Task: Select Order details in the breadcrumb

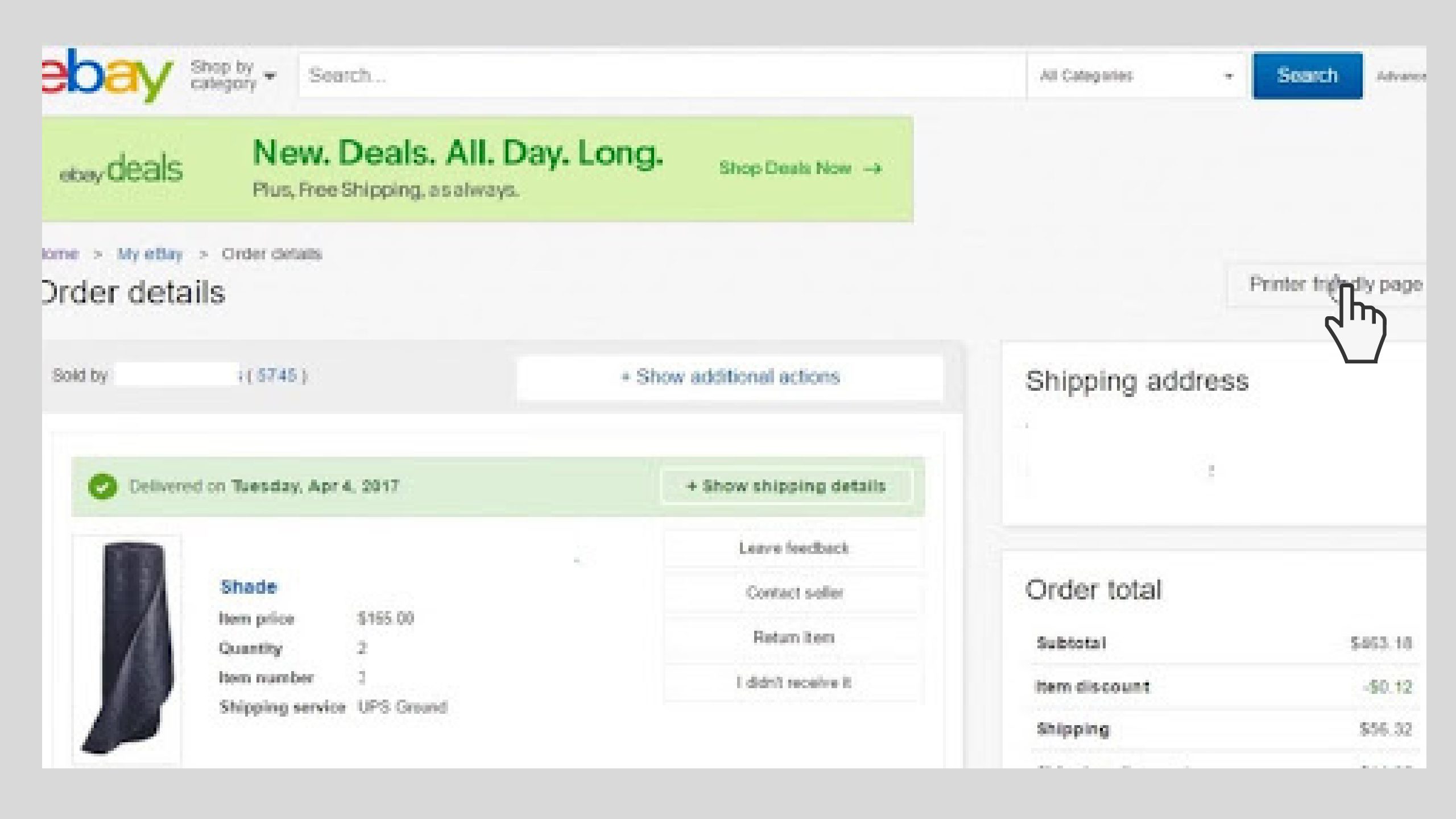Action: 271,254
